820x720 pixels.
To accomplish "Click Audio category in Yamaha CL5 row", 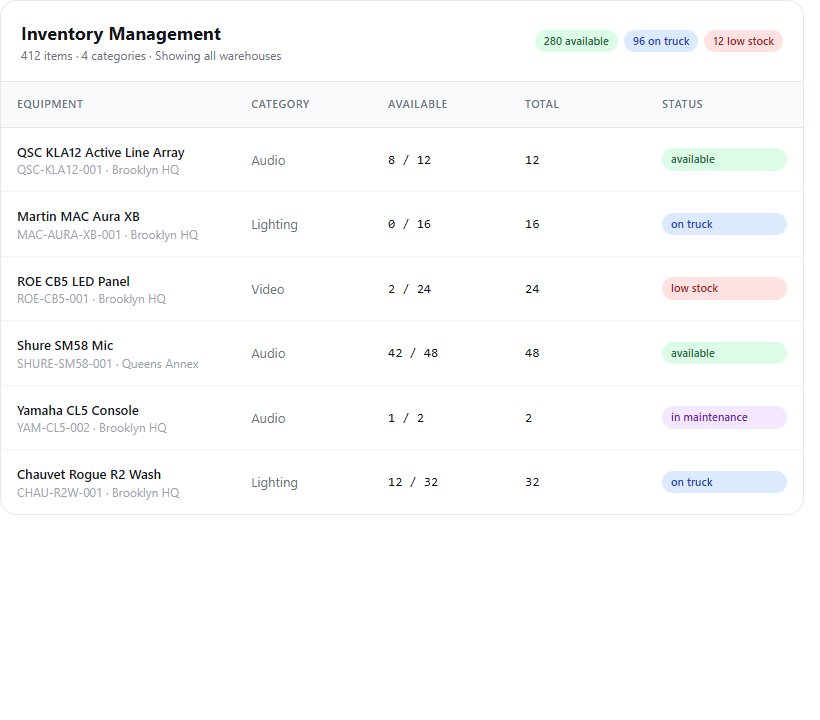I will click(268, 418).
